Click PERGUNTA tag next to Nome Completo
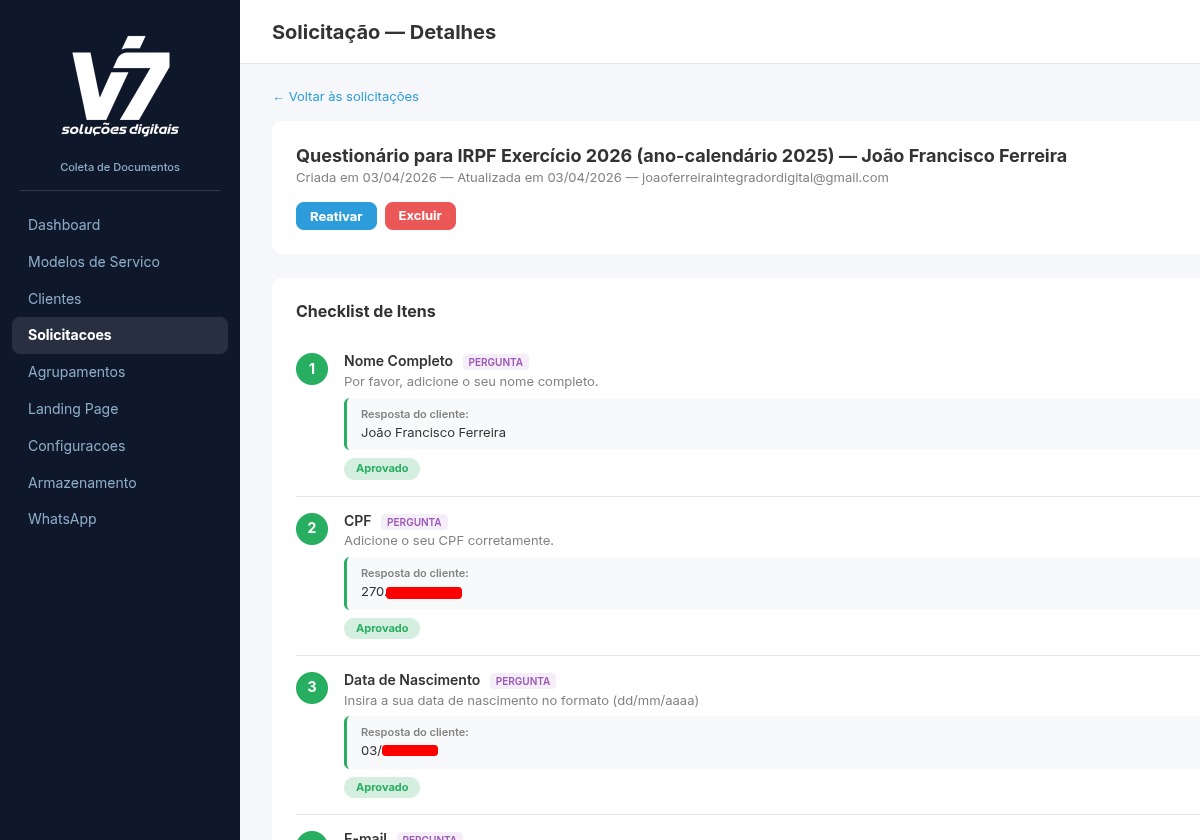Screen dimensions: 1200x840 495,362
